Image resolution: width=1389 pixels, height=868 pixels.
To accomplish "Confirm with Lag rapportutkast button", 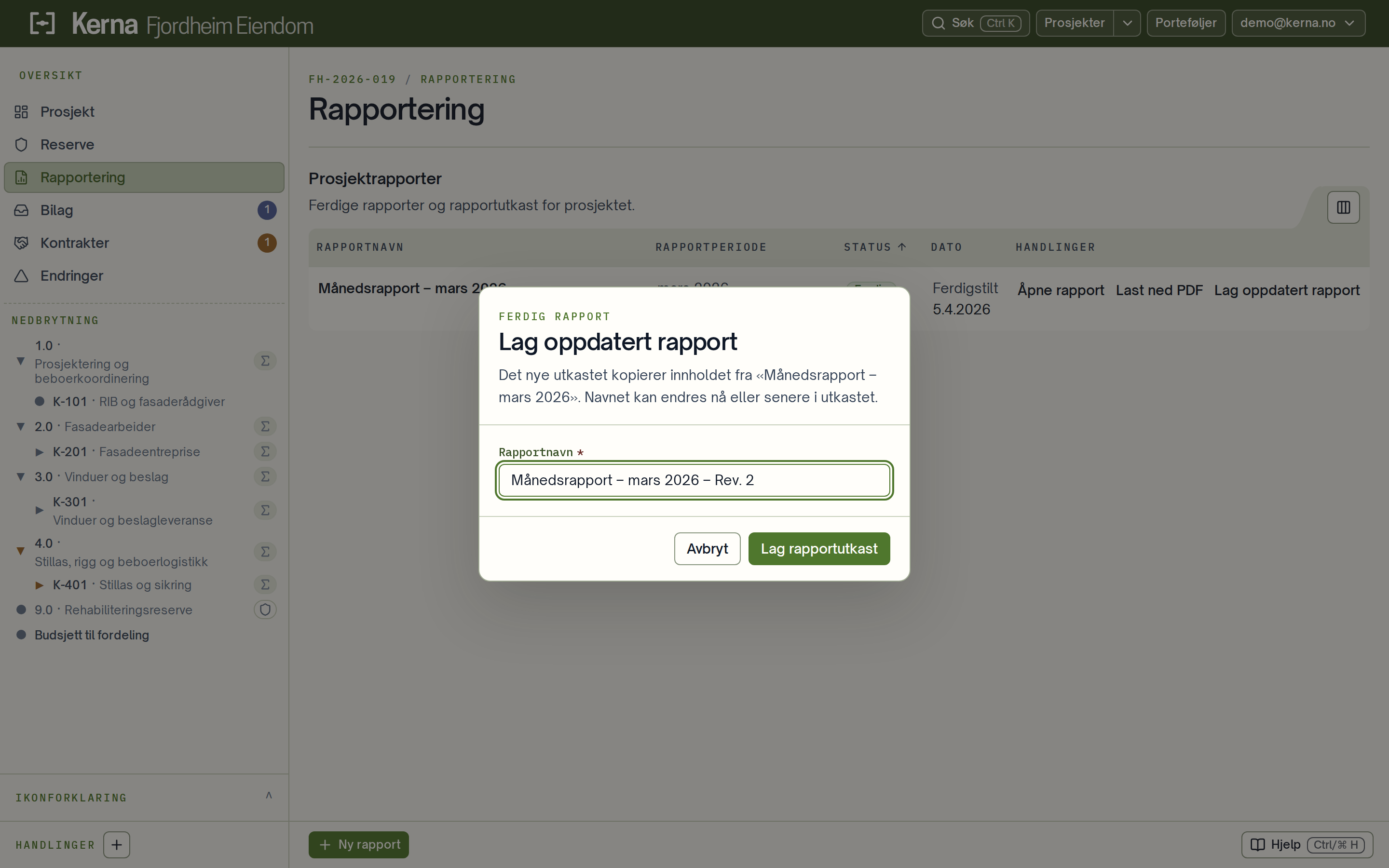I will [819, 549].
